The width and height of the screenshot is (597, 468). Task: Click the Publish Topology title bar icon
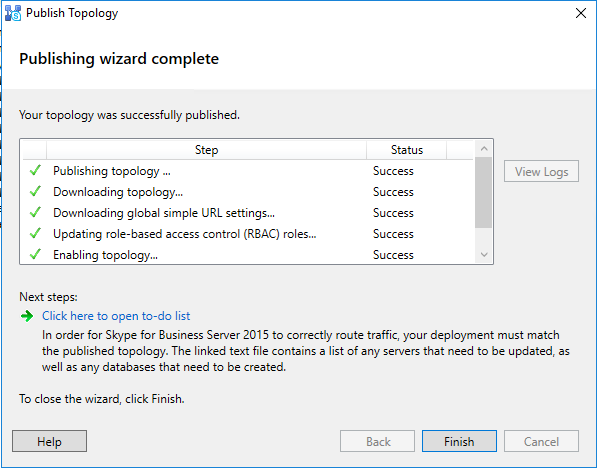[13, 13]
